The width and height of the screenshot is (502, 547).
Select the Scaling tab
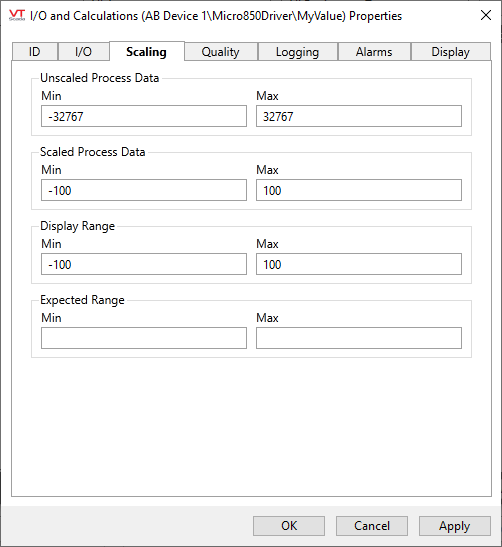tap(147, 51)
